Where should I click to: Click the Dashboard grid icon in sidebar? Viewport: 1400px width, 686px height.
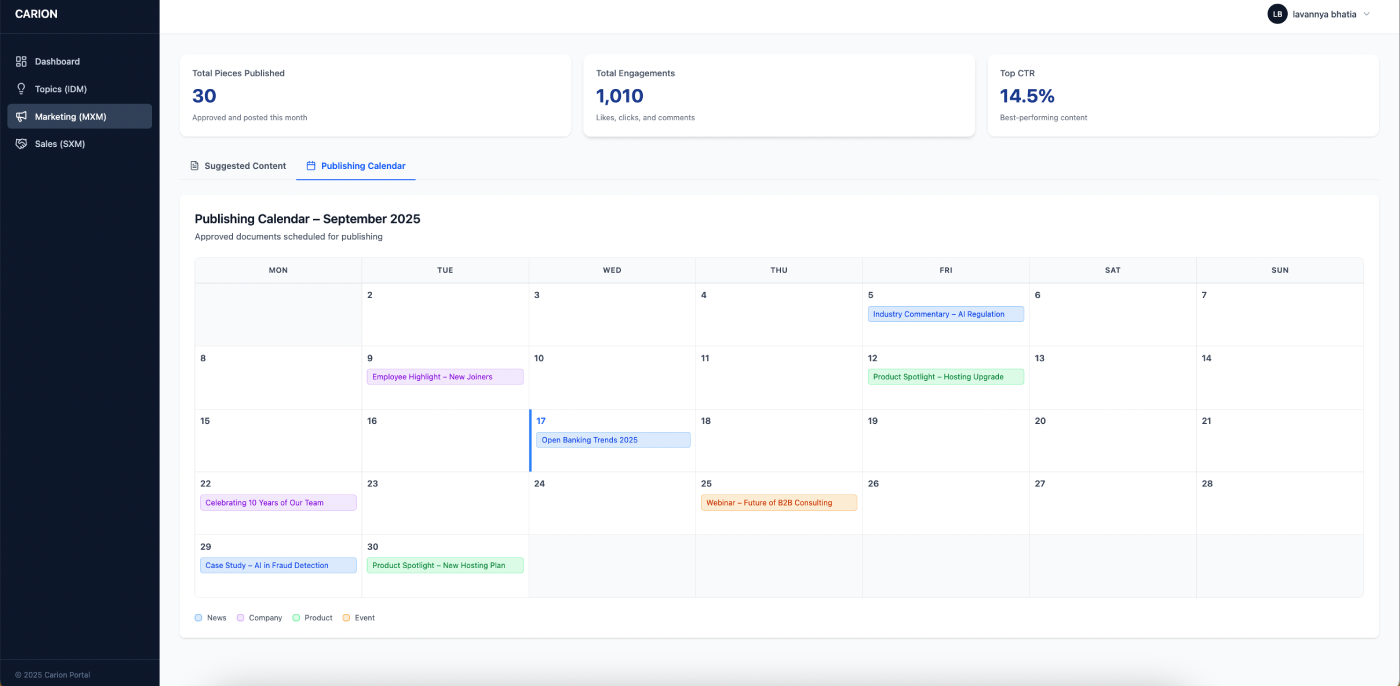tap(21, 62)
